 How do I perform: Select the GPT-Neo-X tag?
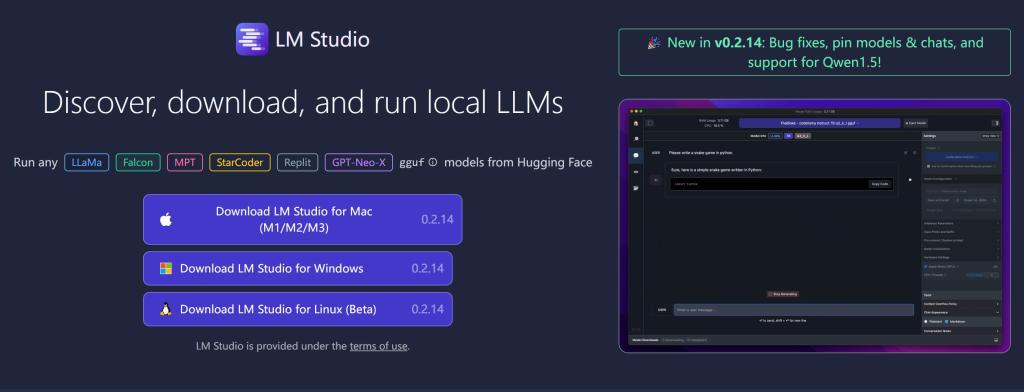tap(359, 162)
